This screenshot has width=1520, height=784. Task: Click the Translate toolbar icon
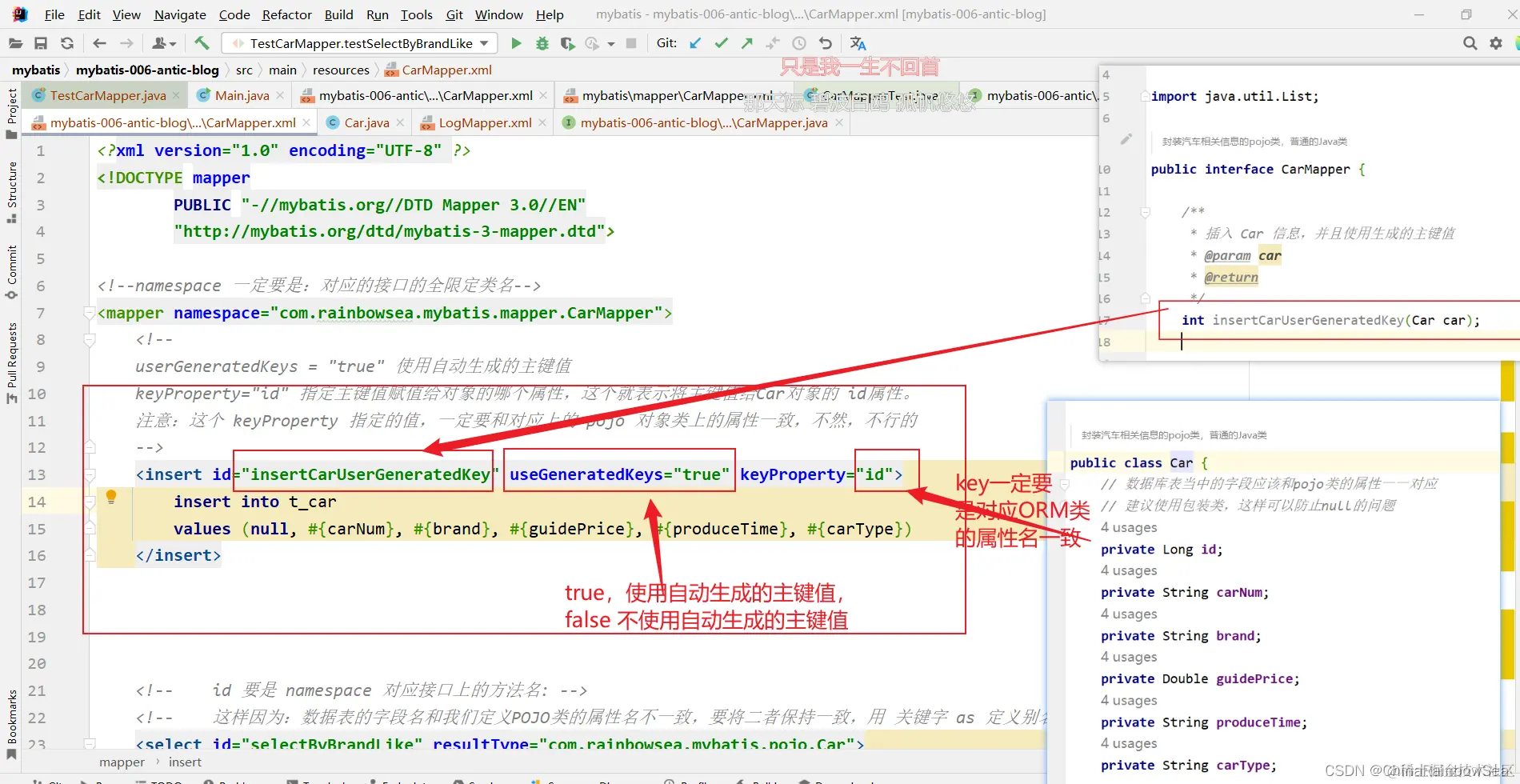pos(858,43)
